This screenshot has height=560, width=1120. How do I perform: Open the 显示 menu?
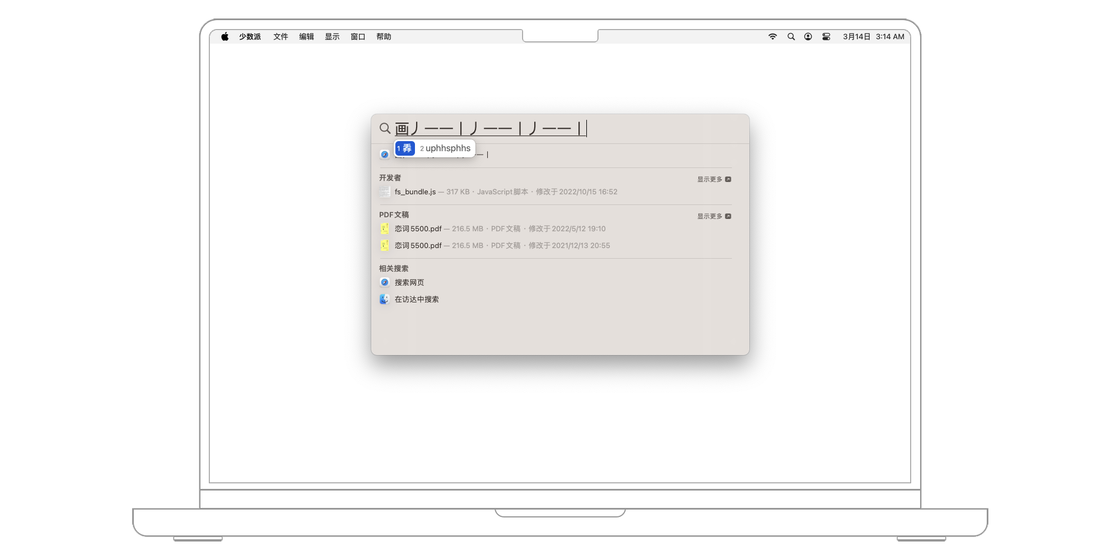pyautogui.click(x=332, y=36)
